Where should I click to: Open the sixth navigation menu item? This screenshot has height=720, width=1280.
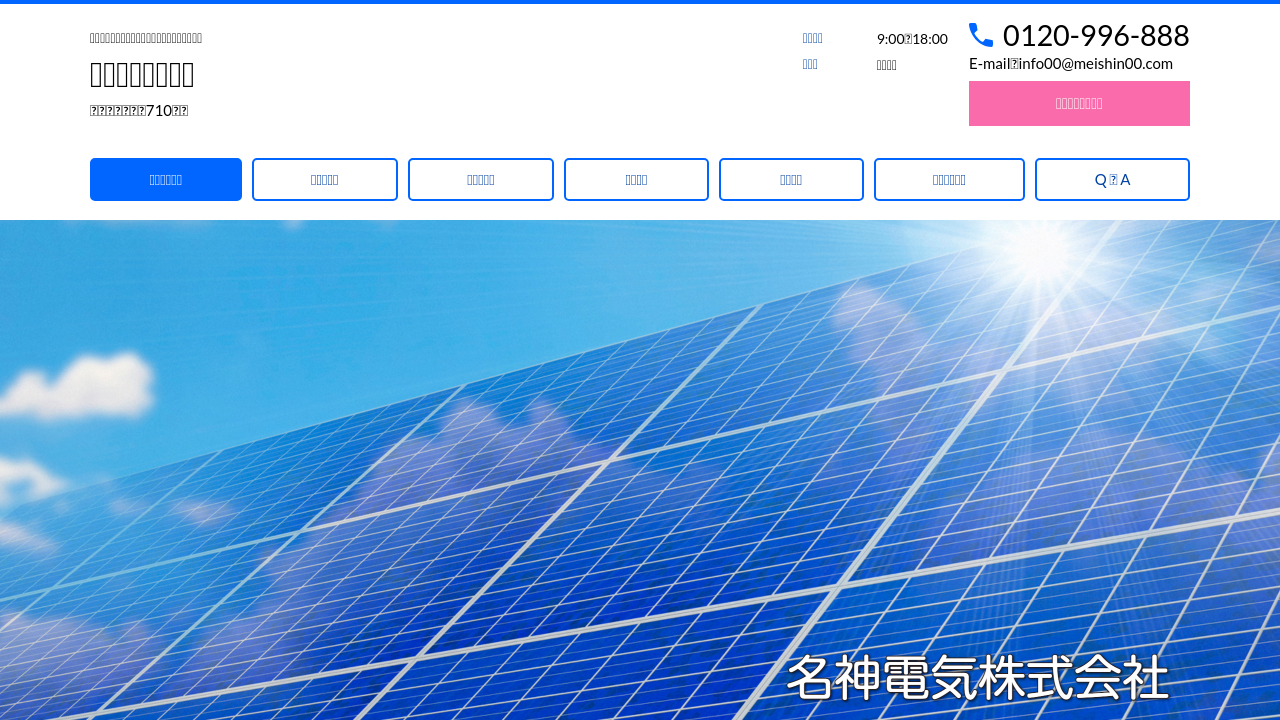coord(949,180)
